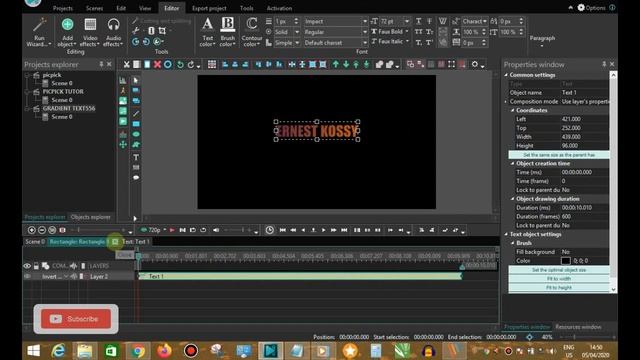Screen dimensions: 640x360
Task: Select the line drawing tool
Action: pos(136,113)
